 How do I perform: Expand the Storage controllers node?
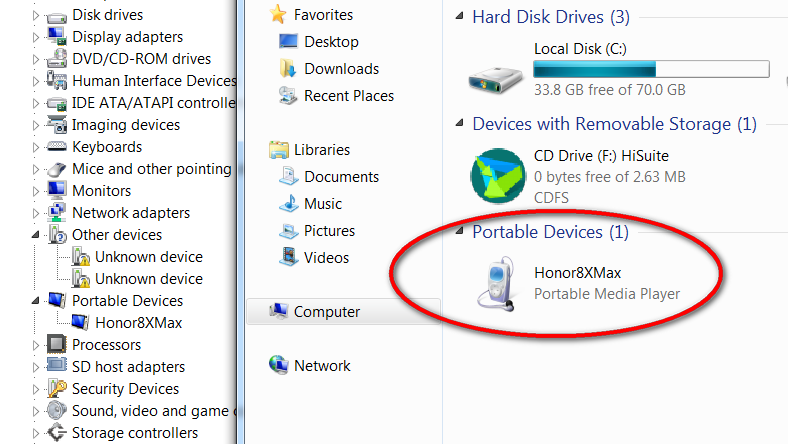36,433
